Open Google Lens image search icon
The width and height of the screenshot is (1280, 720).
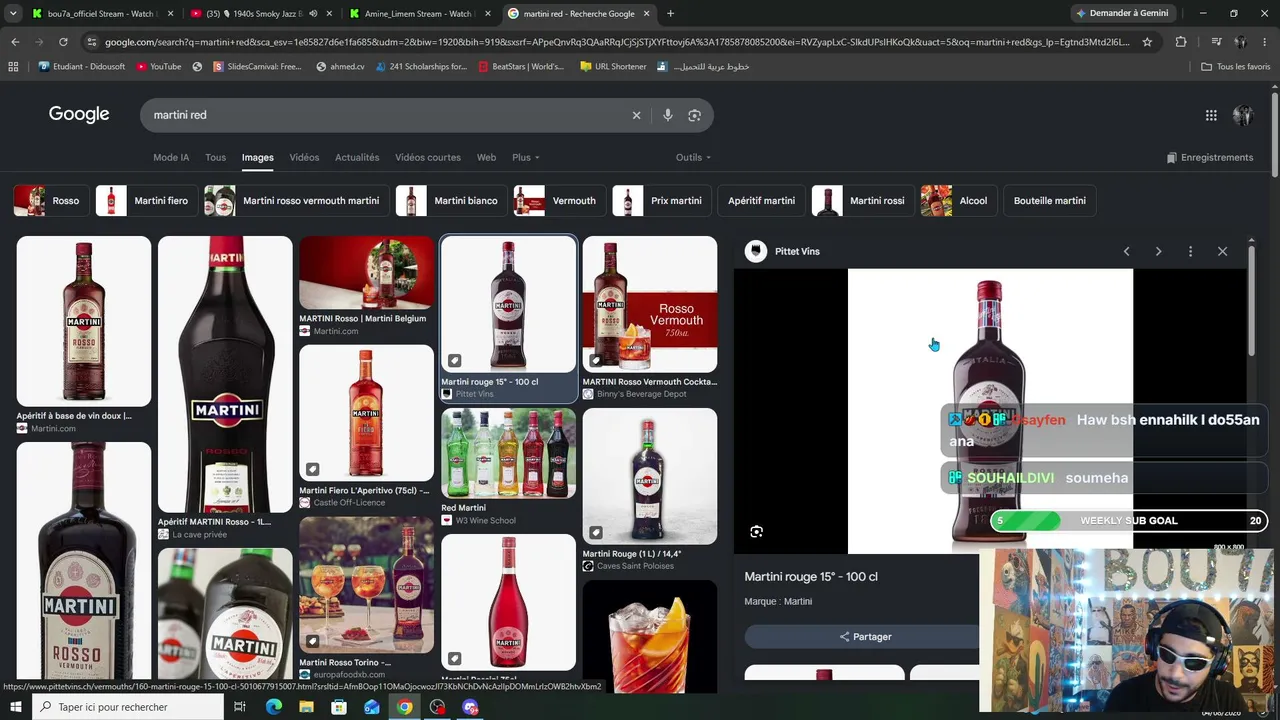[694, 115]
